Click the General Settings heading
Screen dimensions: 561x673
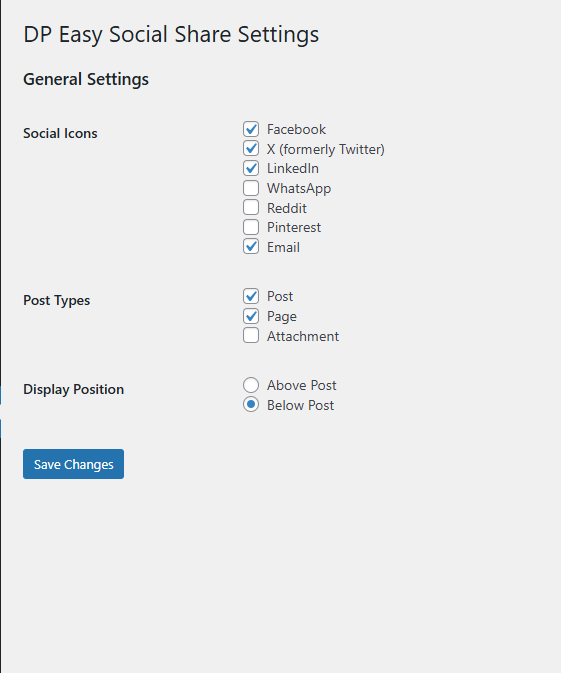(86, 79)
